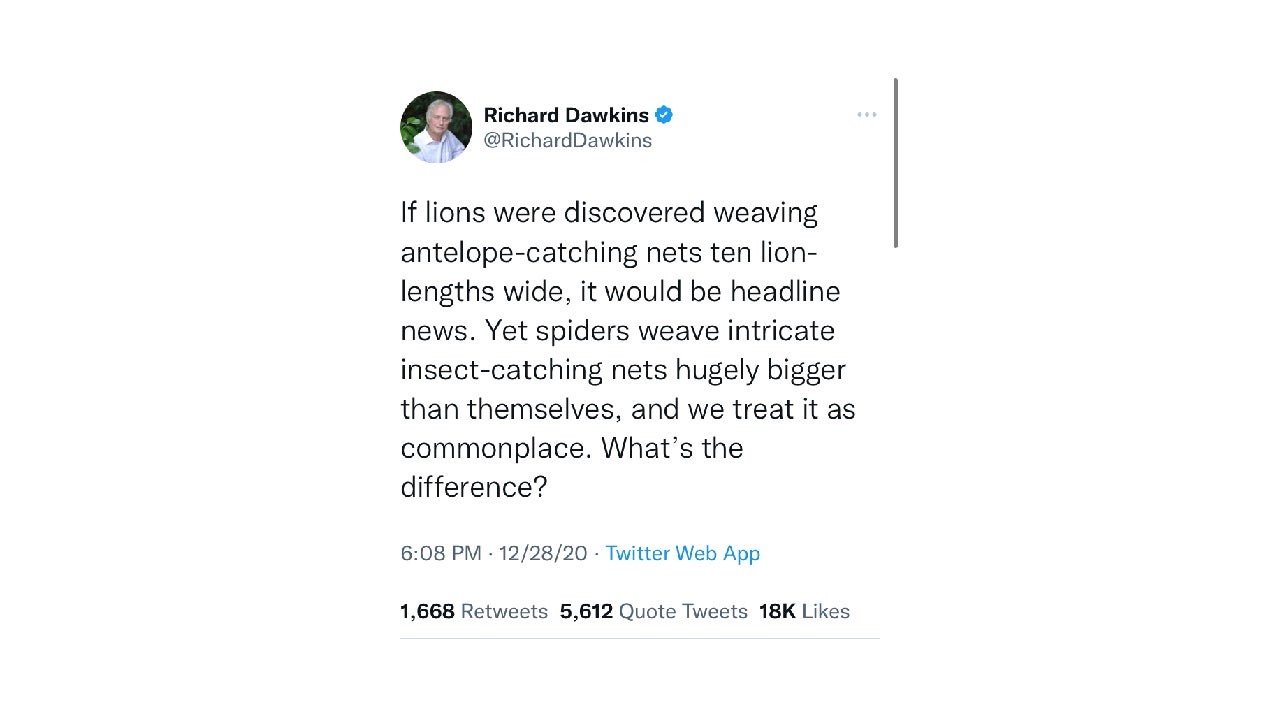Screen dimensions: 1280x720
Task: Click the 12/28/20 date
Action: pyautogui.click(x=542, y=553)
